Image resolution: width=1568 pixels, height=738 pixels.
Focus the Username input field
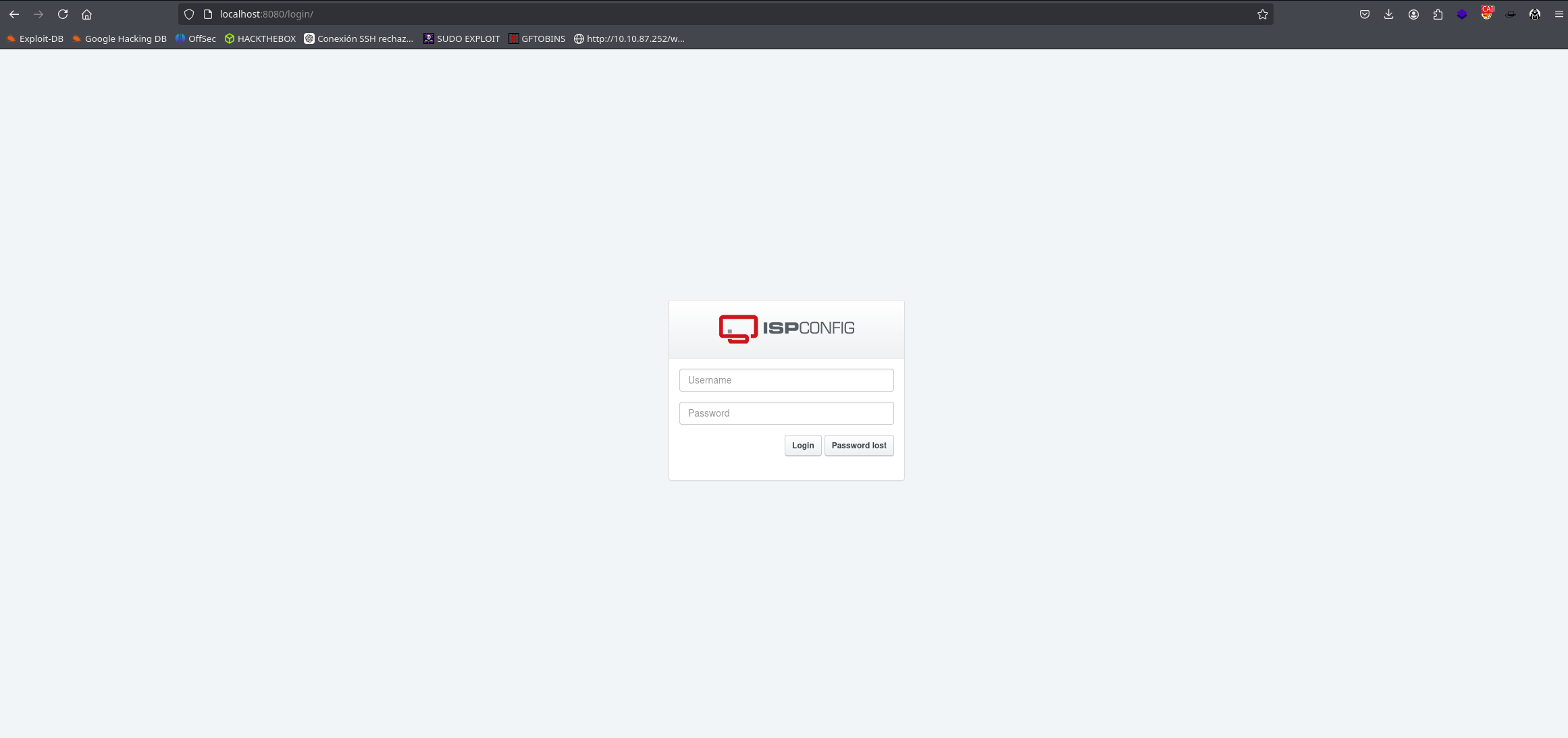pos(786,380)
